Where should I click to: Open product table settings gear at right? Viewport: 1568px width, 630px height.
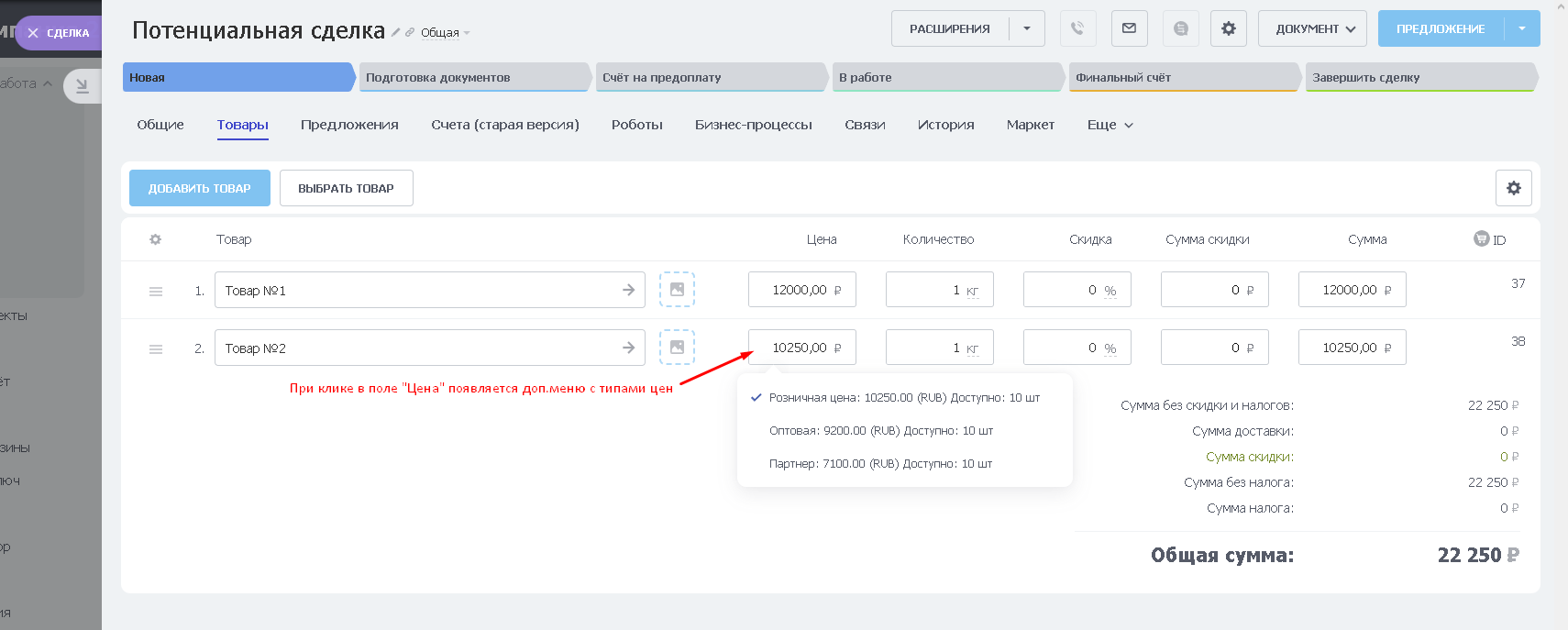1513,188
